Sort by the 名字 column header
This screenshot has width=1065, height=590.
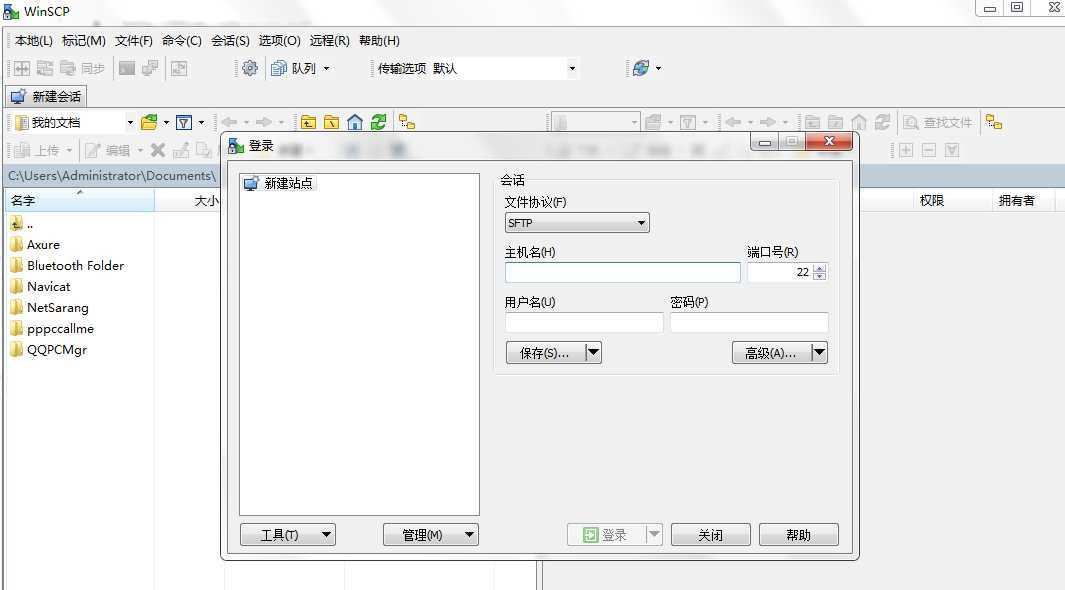80,200
